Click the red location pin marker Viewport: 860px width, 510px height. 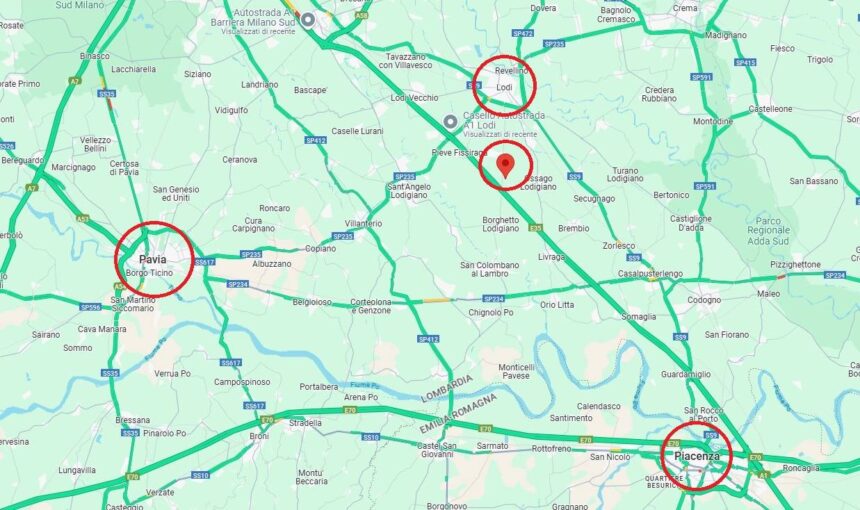(x=505, y=166)
